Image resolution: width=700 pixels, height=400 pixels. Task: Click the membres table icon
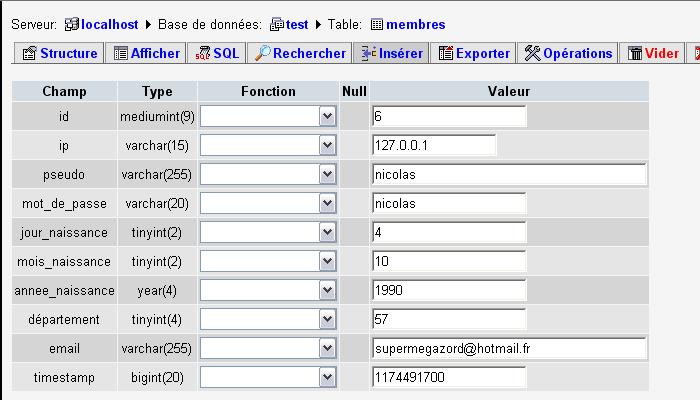coord(377,24)
